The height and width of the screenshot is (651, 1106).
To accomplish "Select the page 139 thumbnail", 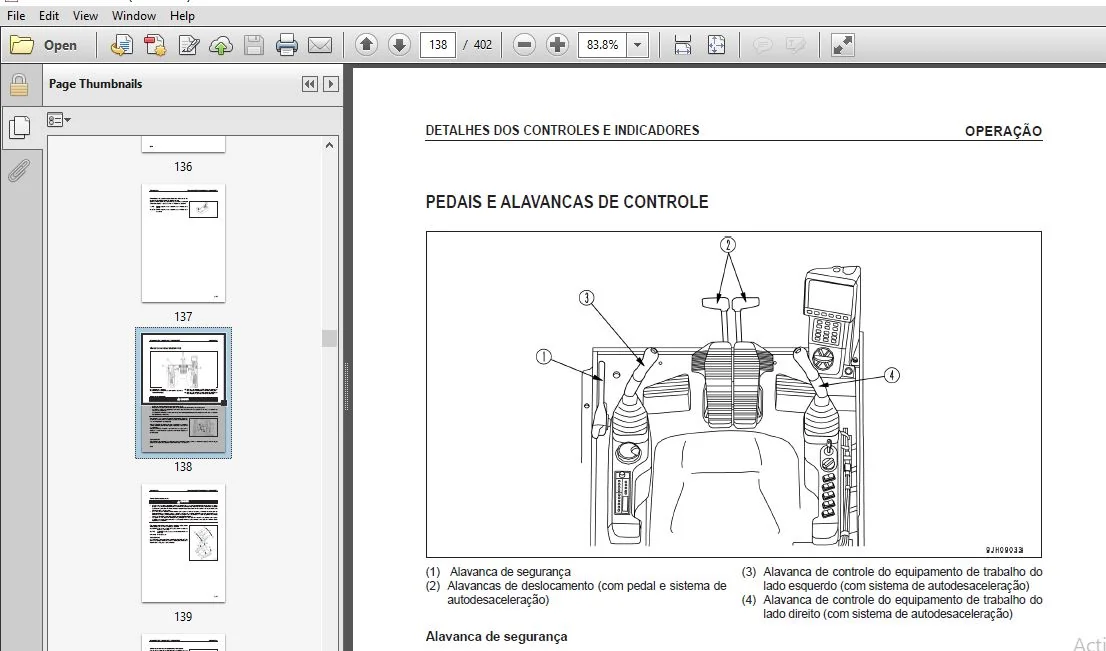I will pyautogui.click(x=183, y=543).
